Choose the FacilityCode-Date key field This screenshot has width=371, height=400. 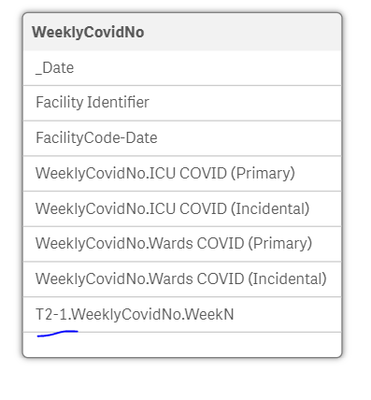(182, 138)
